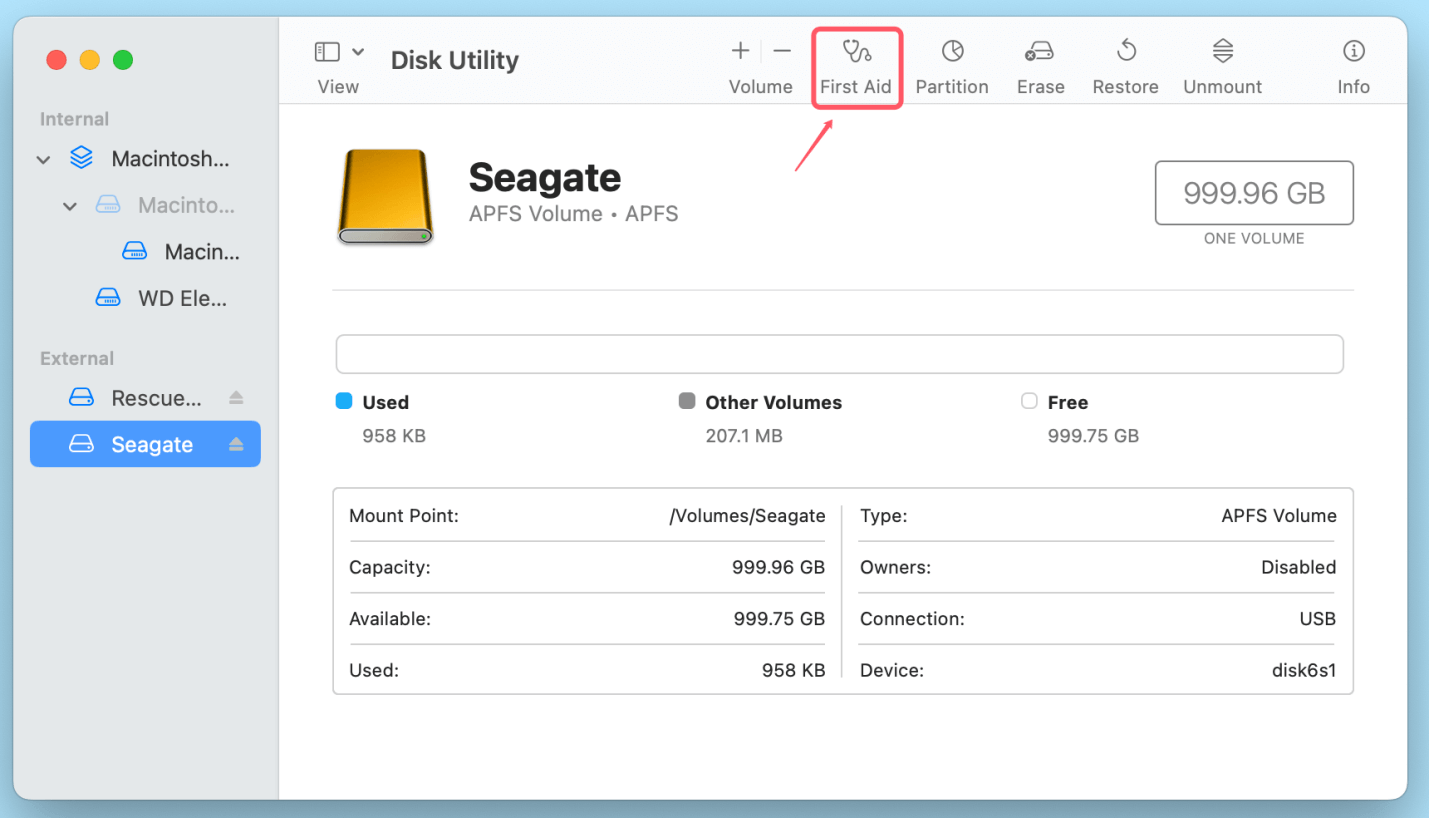Select the WD Elements drive in sidebar
Image resolution: width=1429 pixels, height=818 pixels.
tap(160, 297)
